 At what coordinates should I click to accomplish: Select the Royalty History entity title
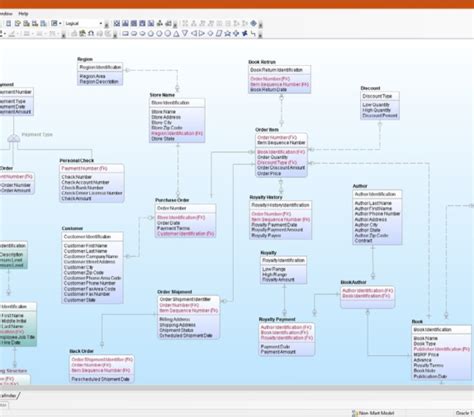(266, 197)
